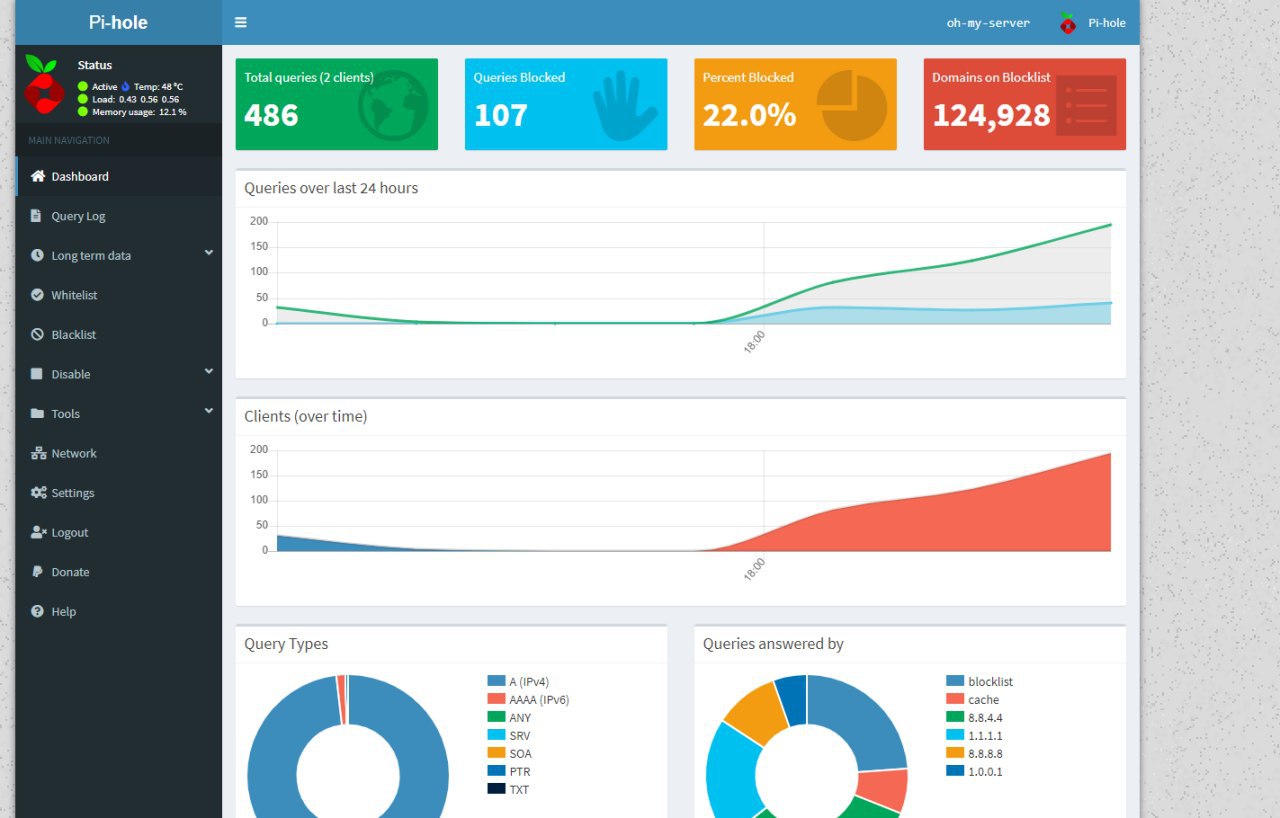Expand the Long term data submenu arrow
The height and width of the screenshot is (818, 1280).
[208, 253]
